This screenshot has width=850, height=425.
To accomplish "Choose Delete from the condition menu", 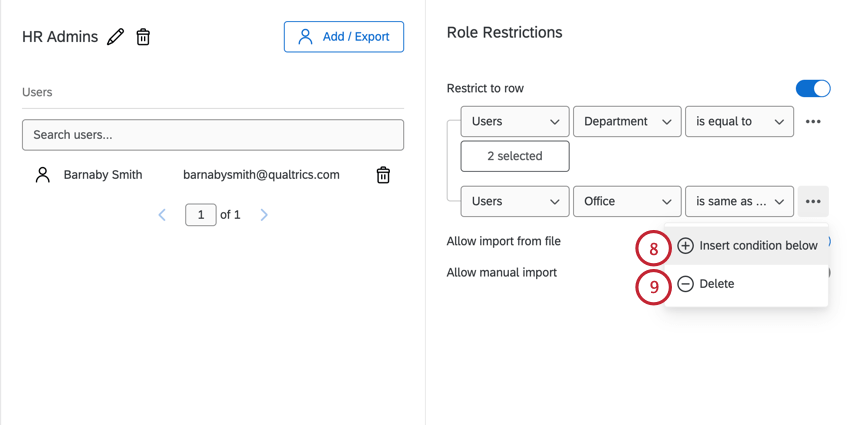I will click(716, 284).
